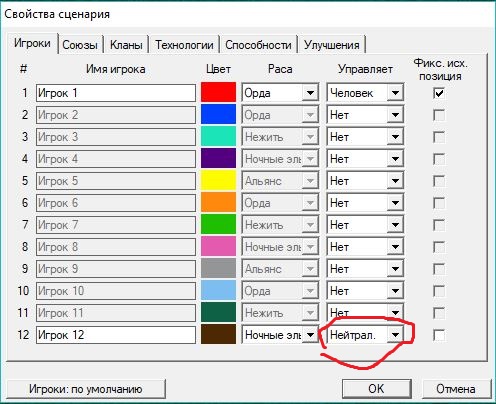Toggle fixed start position for player 5
The width and height of the screenshot is (496, 404).
(x=439, y=181)
